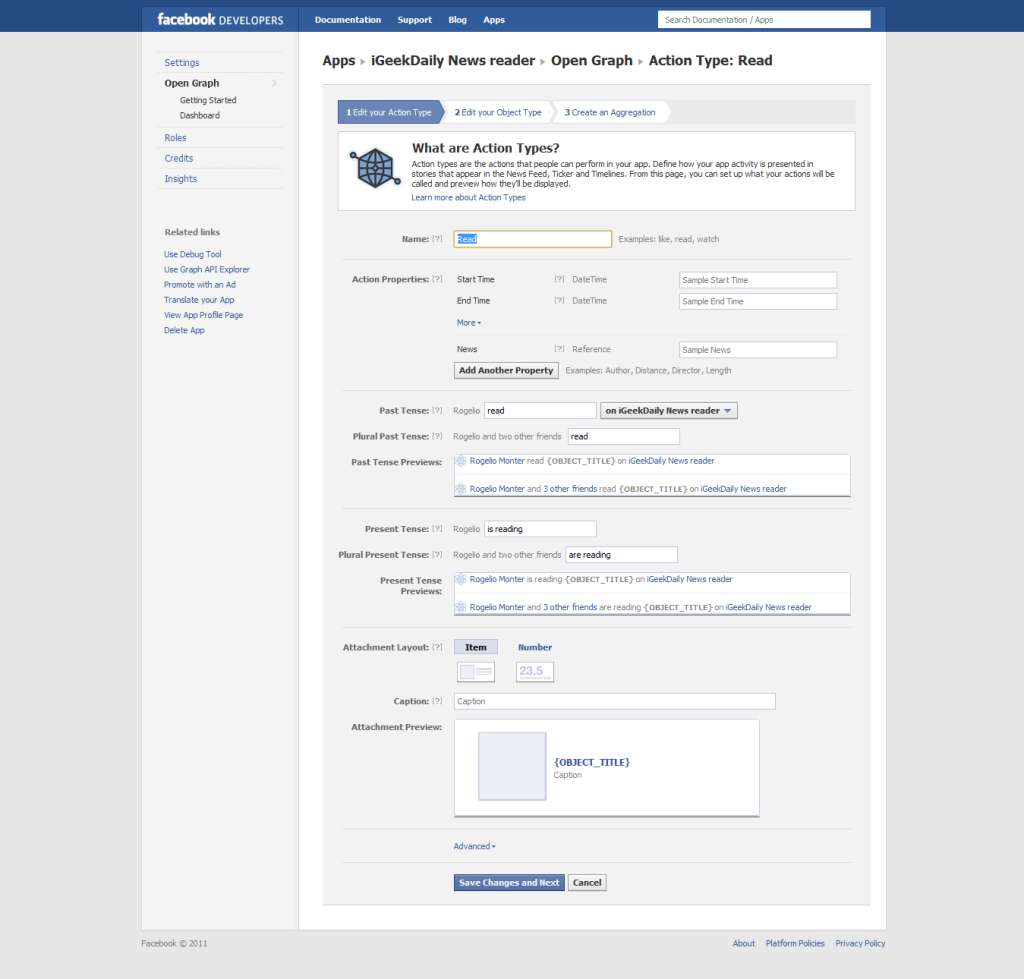Go to step 3 Create an Aggregation
The width and height of the screenshot is (1024, 979).
(x=610, y=112)
